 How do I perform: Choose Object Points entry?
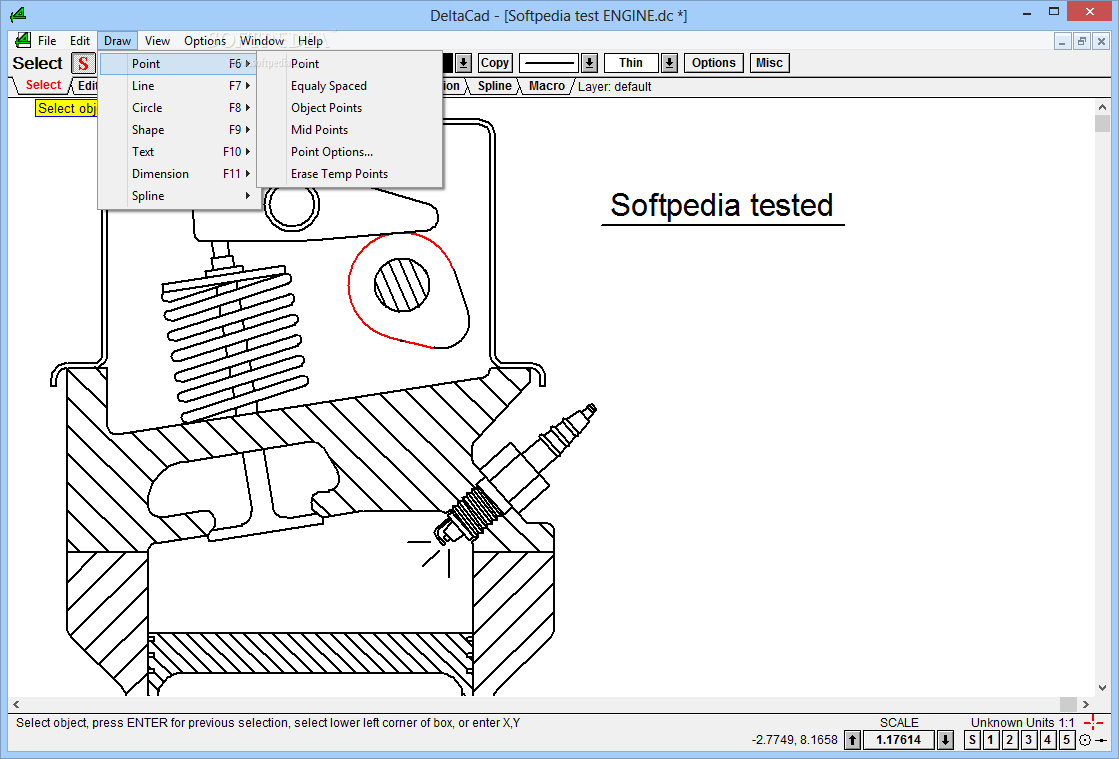pos(350,108)
